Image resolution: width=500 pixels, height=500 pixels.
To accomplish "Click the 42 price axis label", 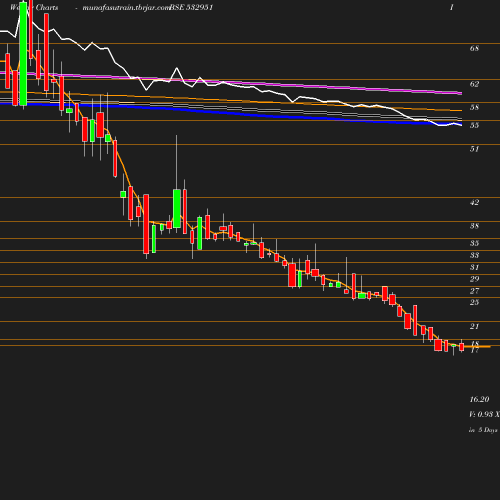I will tap(474, 202).
